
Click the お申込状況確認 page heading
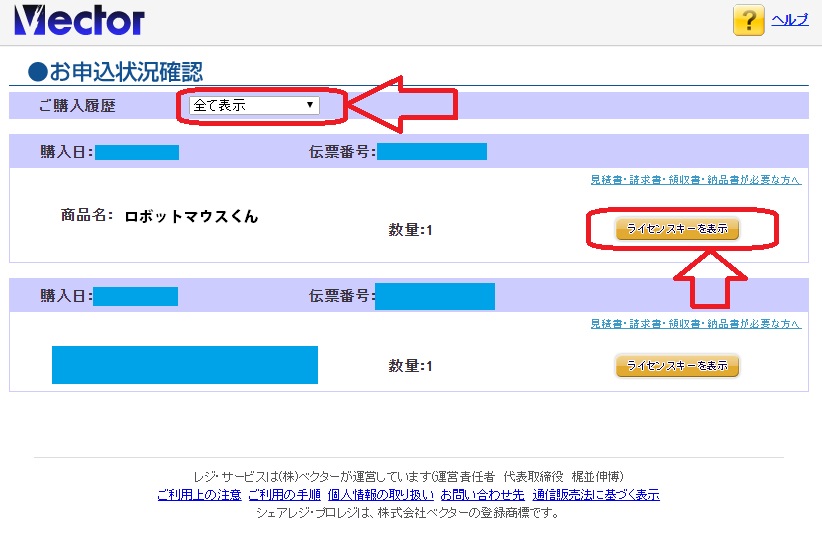click(115, 72)
